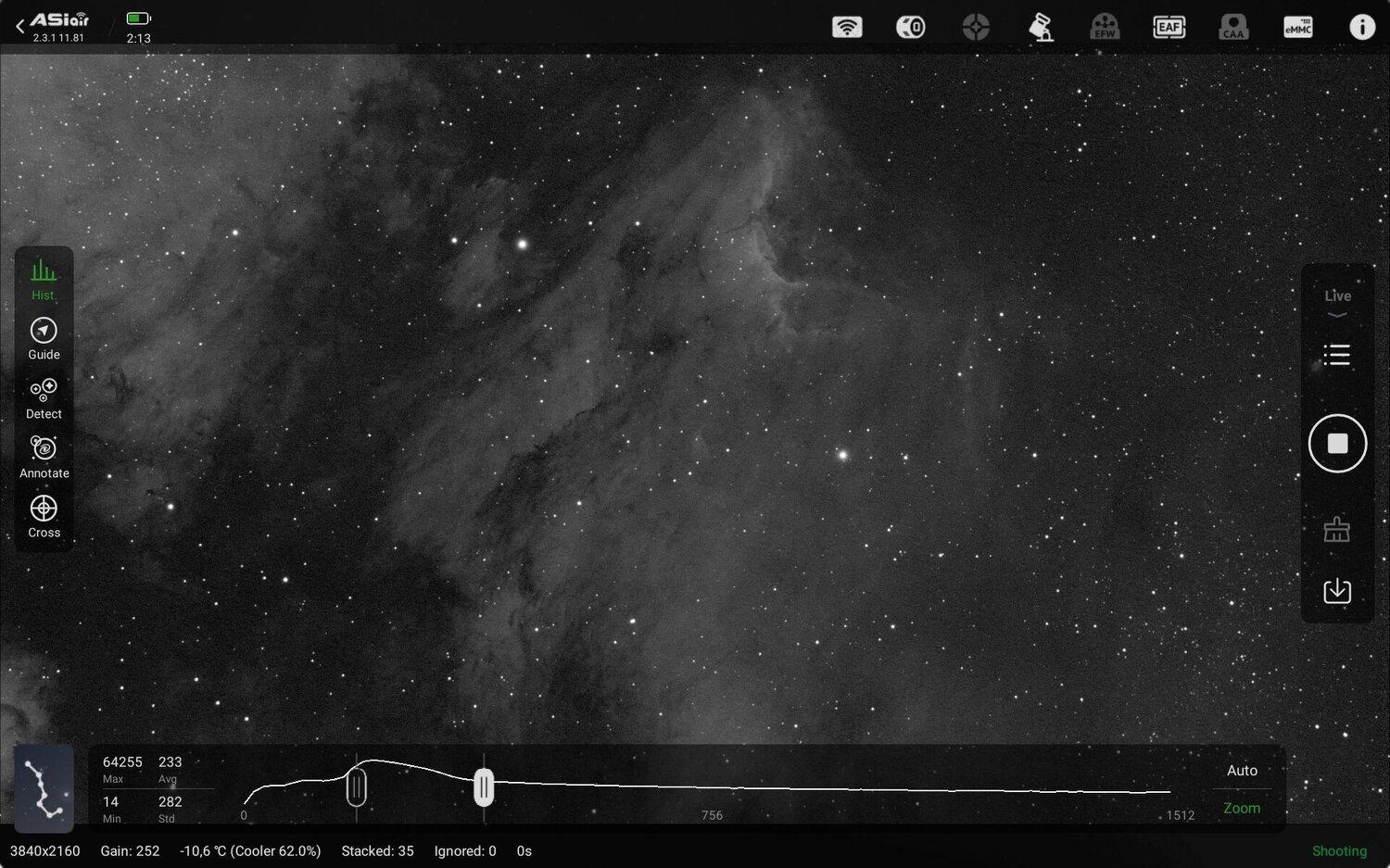Run star Annotate on the image
This screenshot has height=868, width=1390.
44,455
